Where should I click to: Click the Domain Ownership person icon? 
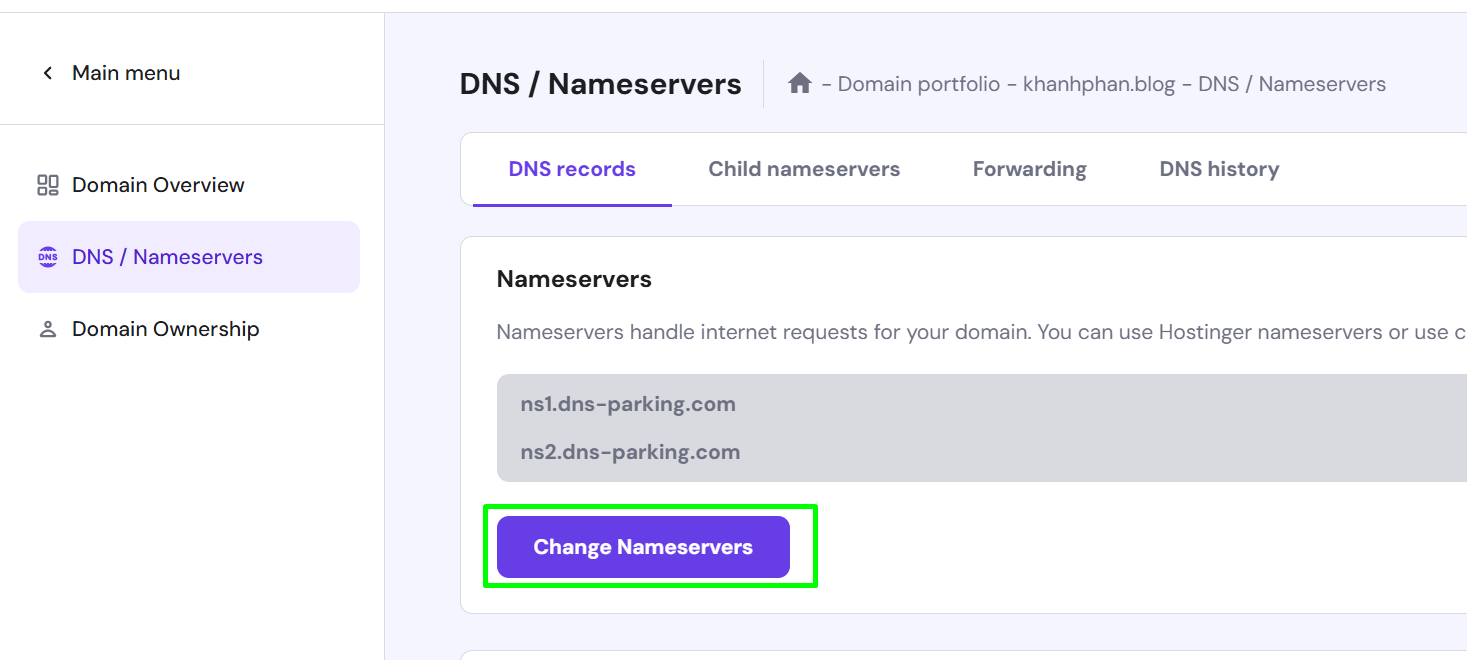coord(48,329)
